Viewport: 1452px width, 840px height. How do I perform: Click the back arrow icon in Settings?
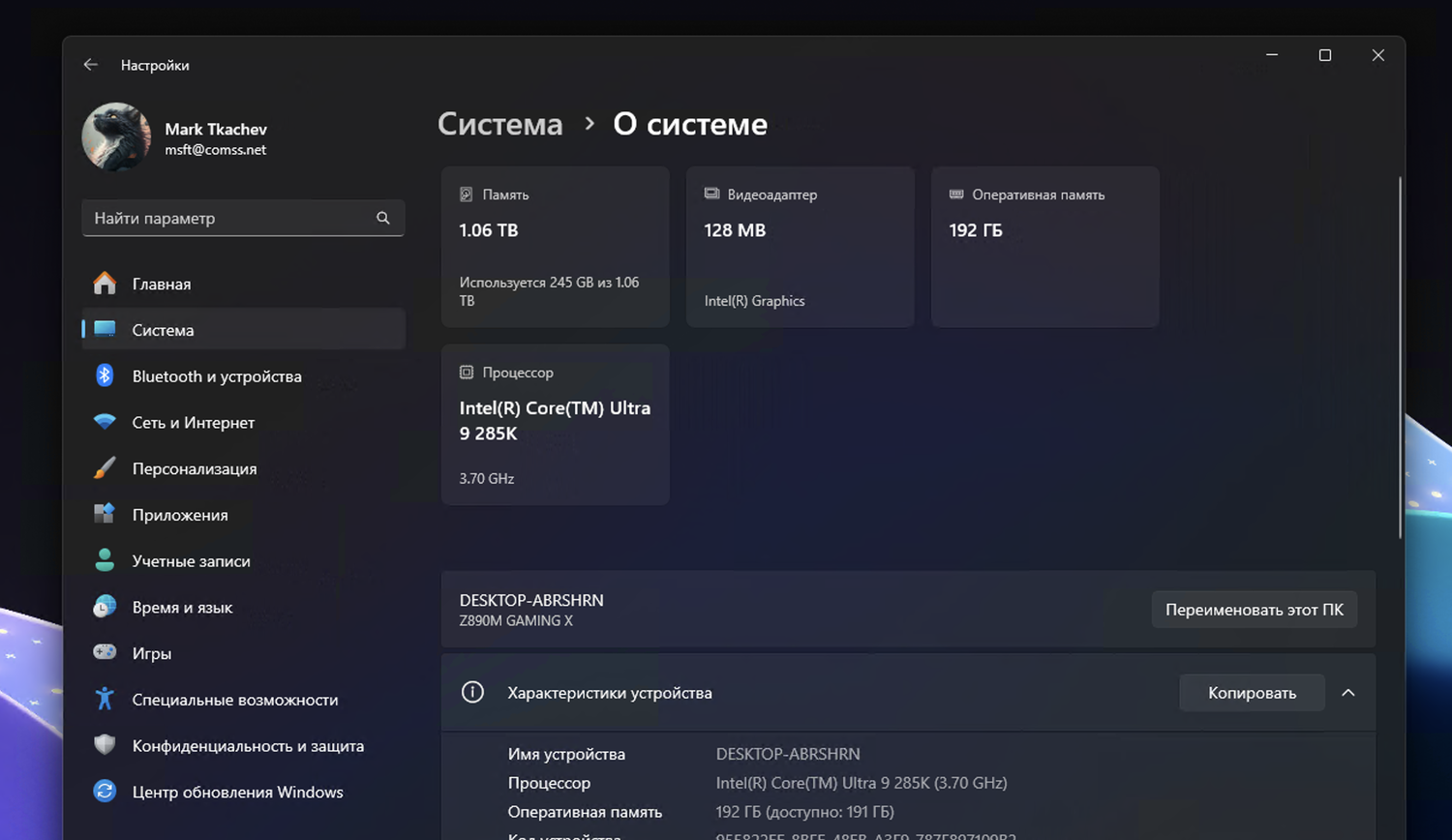pyautogui.click(x=91, y=65)
